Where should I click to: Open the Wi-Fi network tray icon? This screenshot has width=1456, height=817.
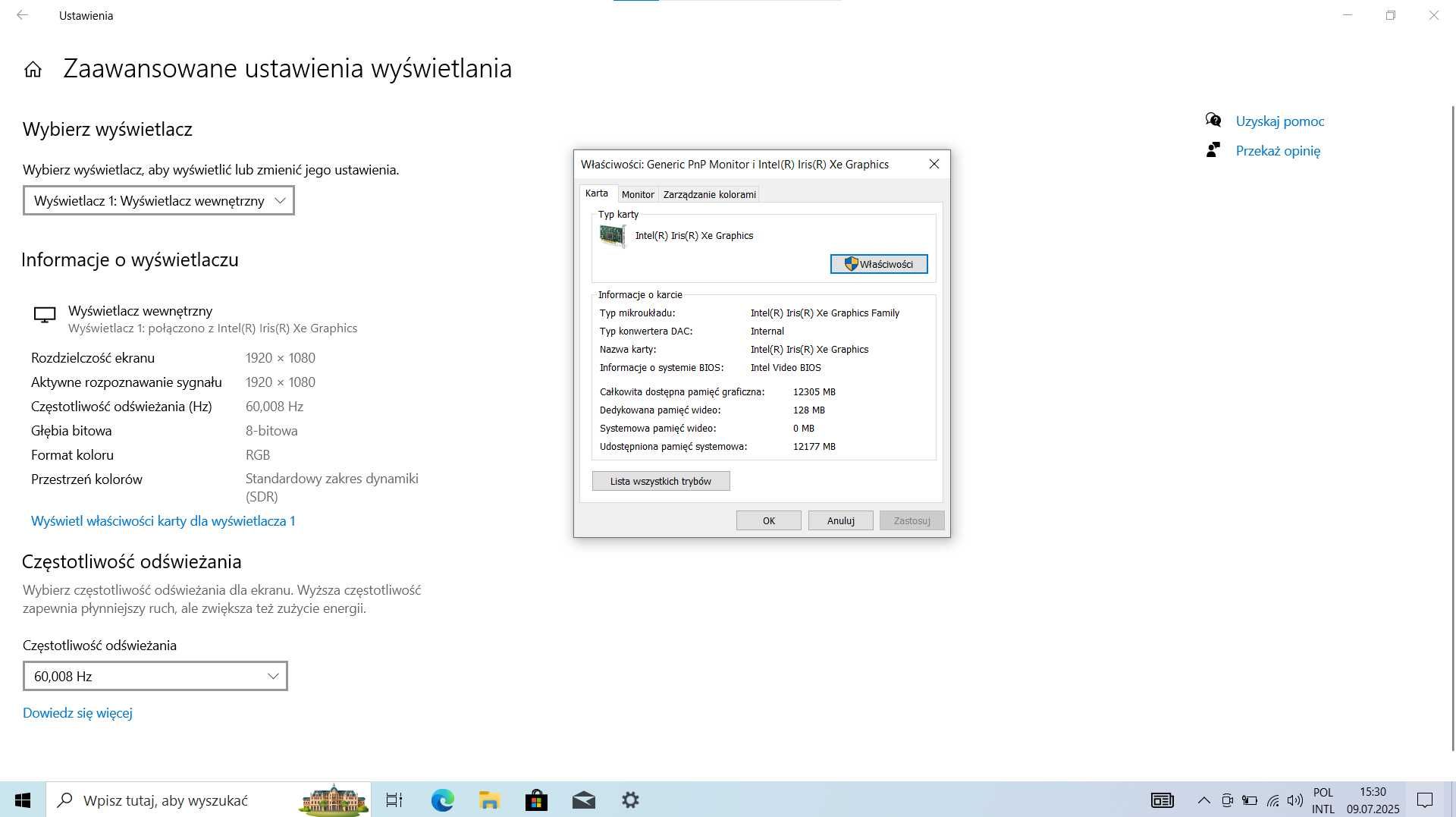click(1272, 800)
